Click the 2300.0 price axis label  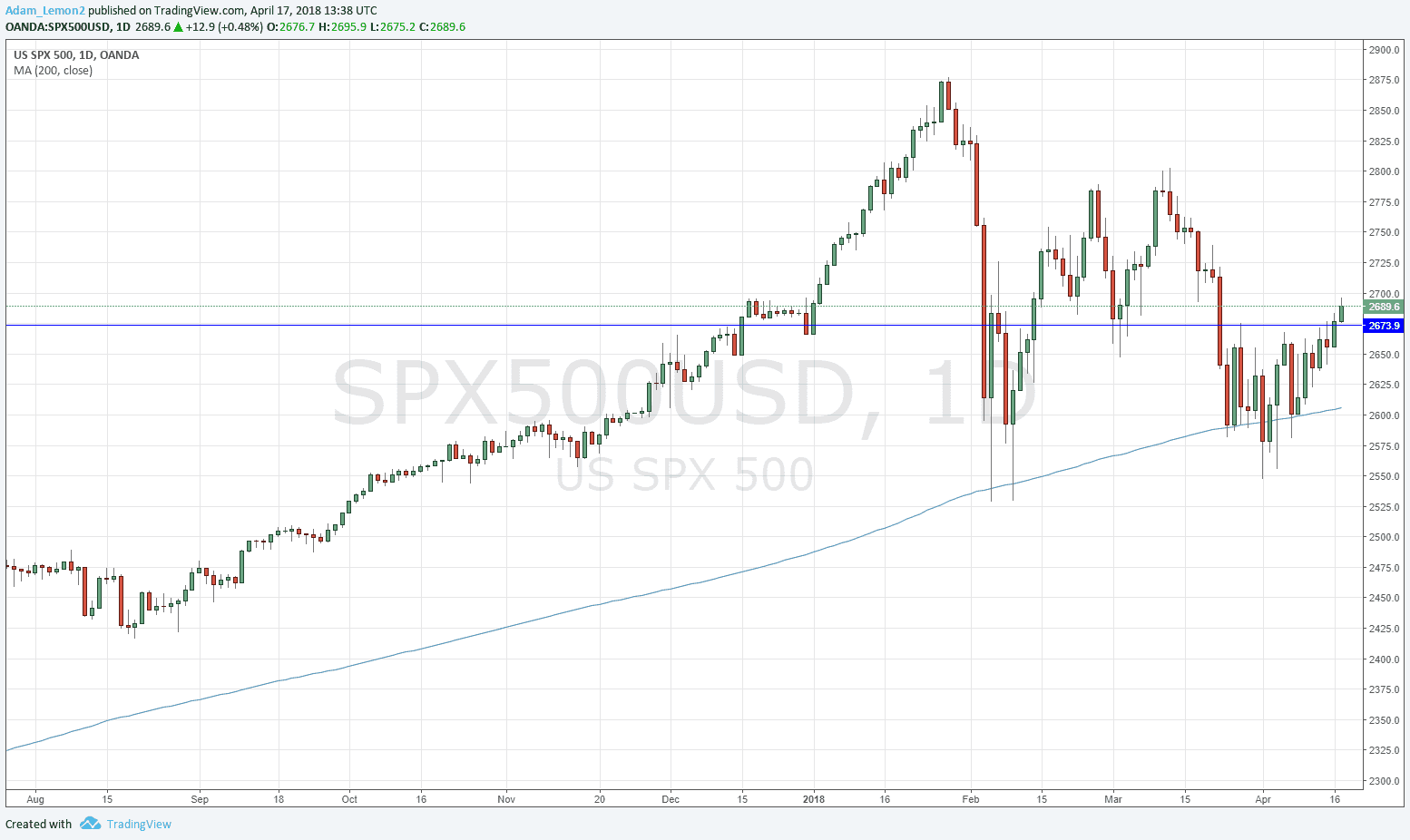click(1383, 781)
